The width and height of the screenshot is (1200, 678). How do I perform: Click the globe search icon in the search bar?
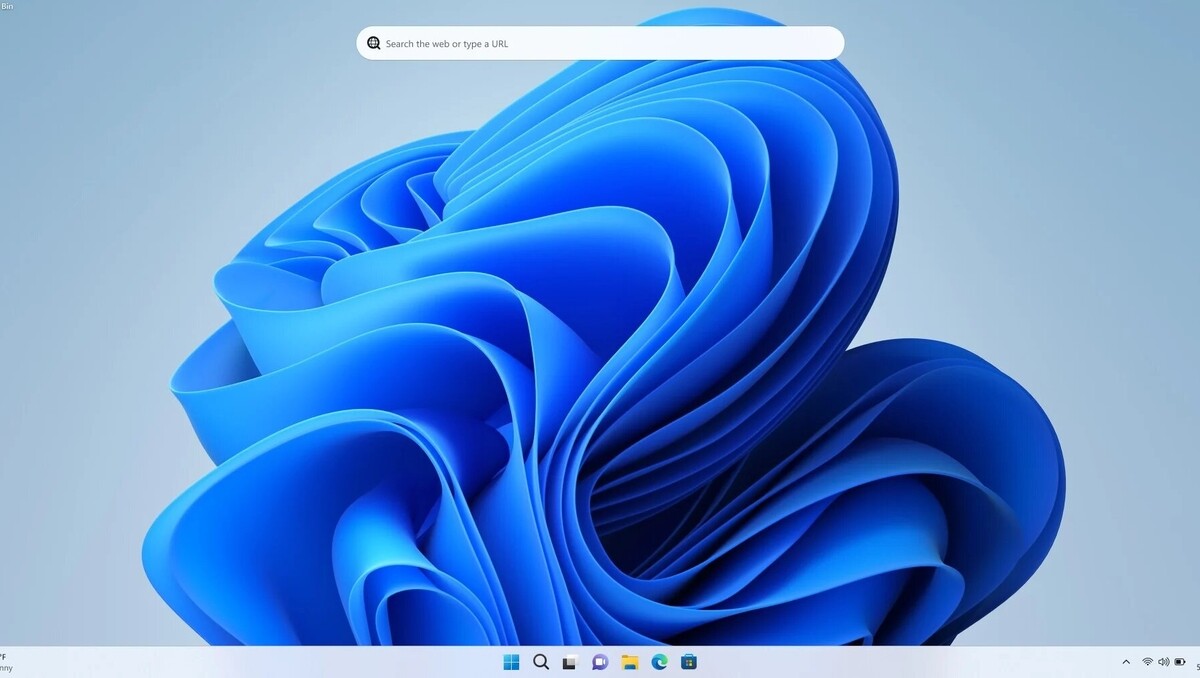point(374,43)
